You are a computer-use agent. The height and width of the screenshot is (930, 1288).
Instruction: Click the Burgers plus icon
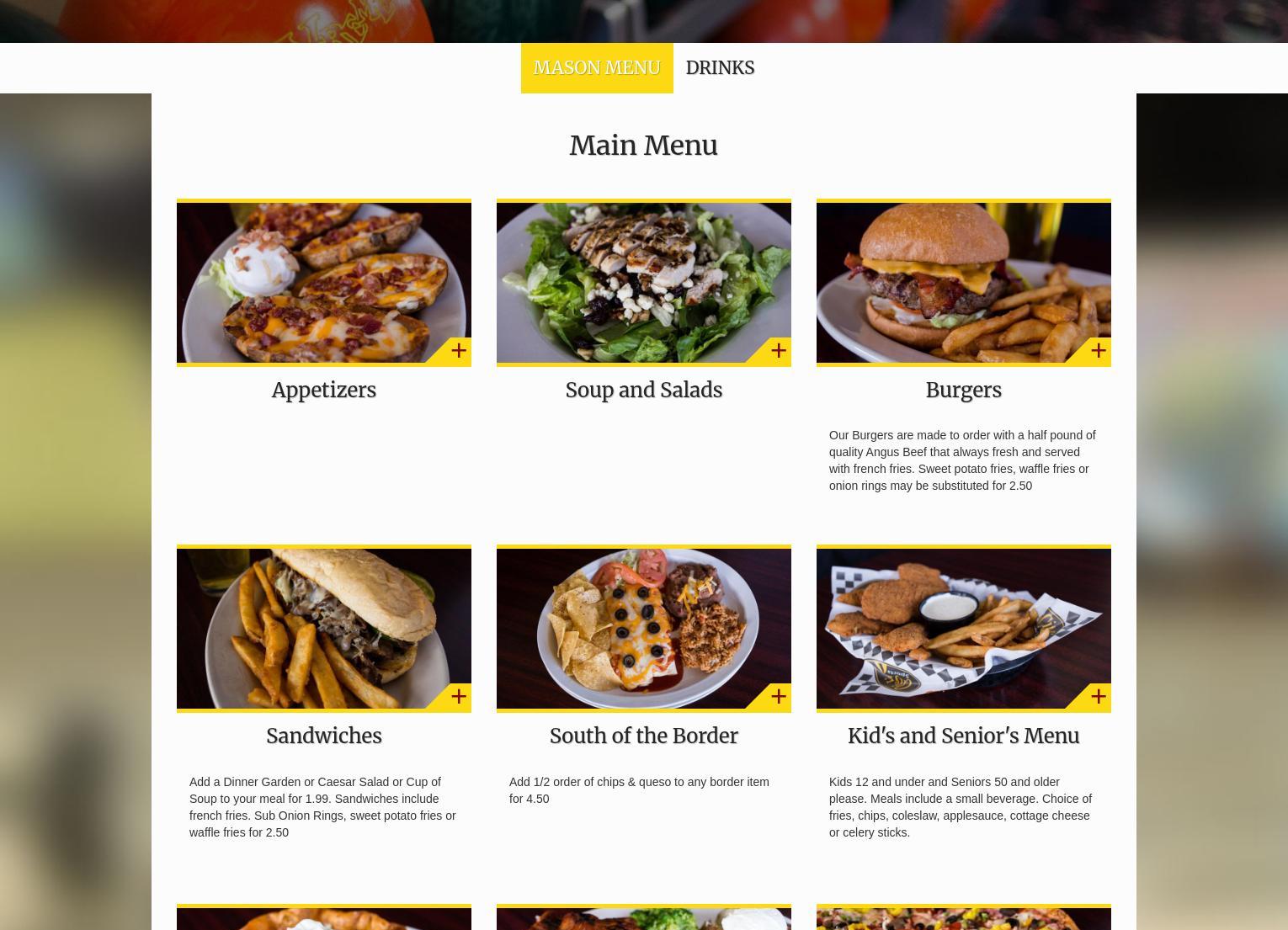click(x=1098, y=350)
